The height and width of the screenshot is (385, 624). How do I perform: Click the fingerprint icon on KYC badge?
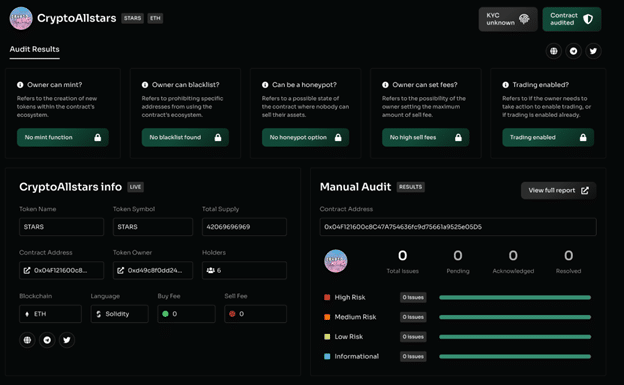pyautogui.click(x=524, y=19)
